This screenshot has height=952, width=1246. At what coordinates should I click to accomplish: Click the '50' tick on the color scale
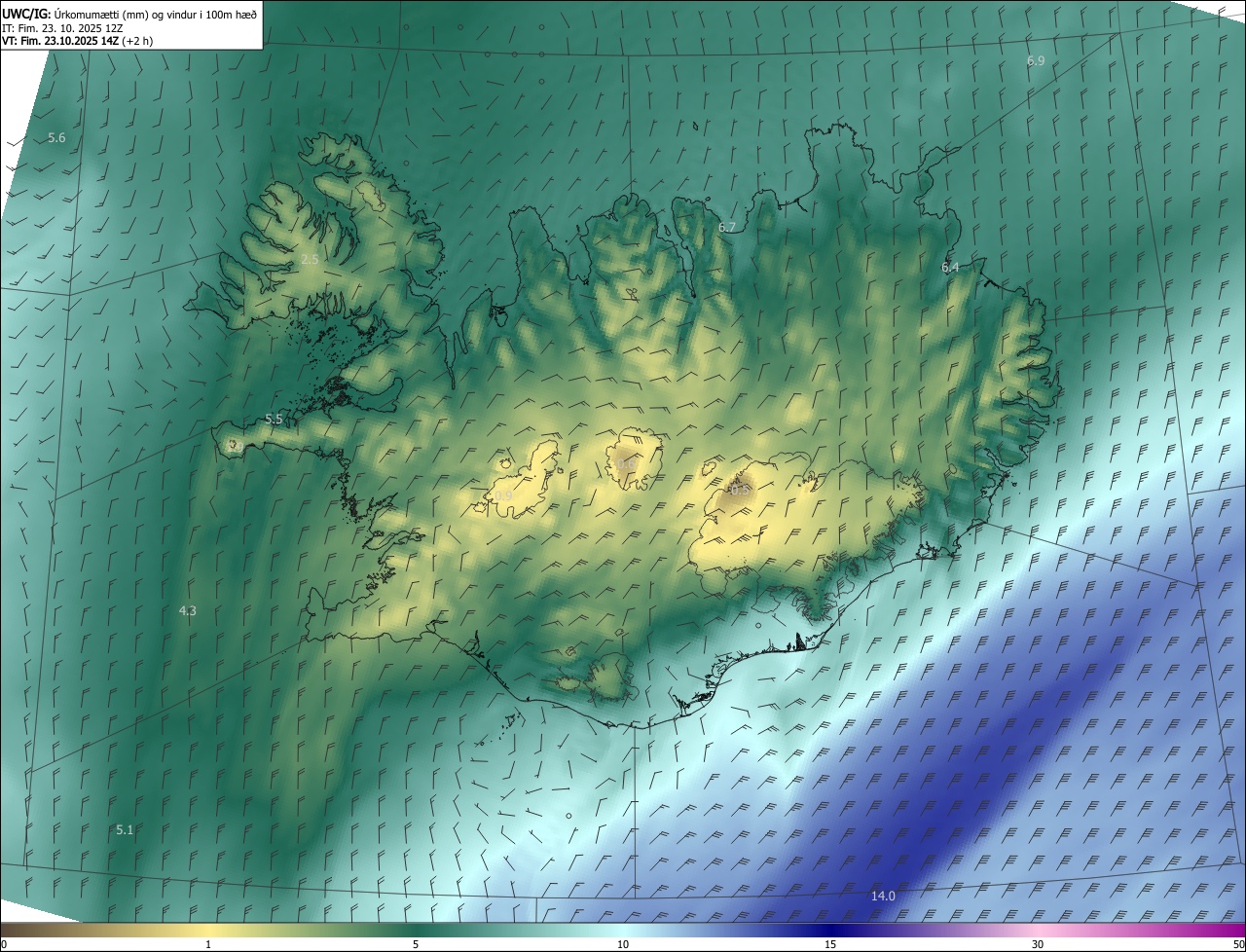(1238, 945)
